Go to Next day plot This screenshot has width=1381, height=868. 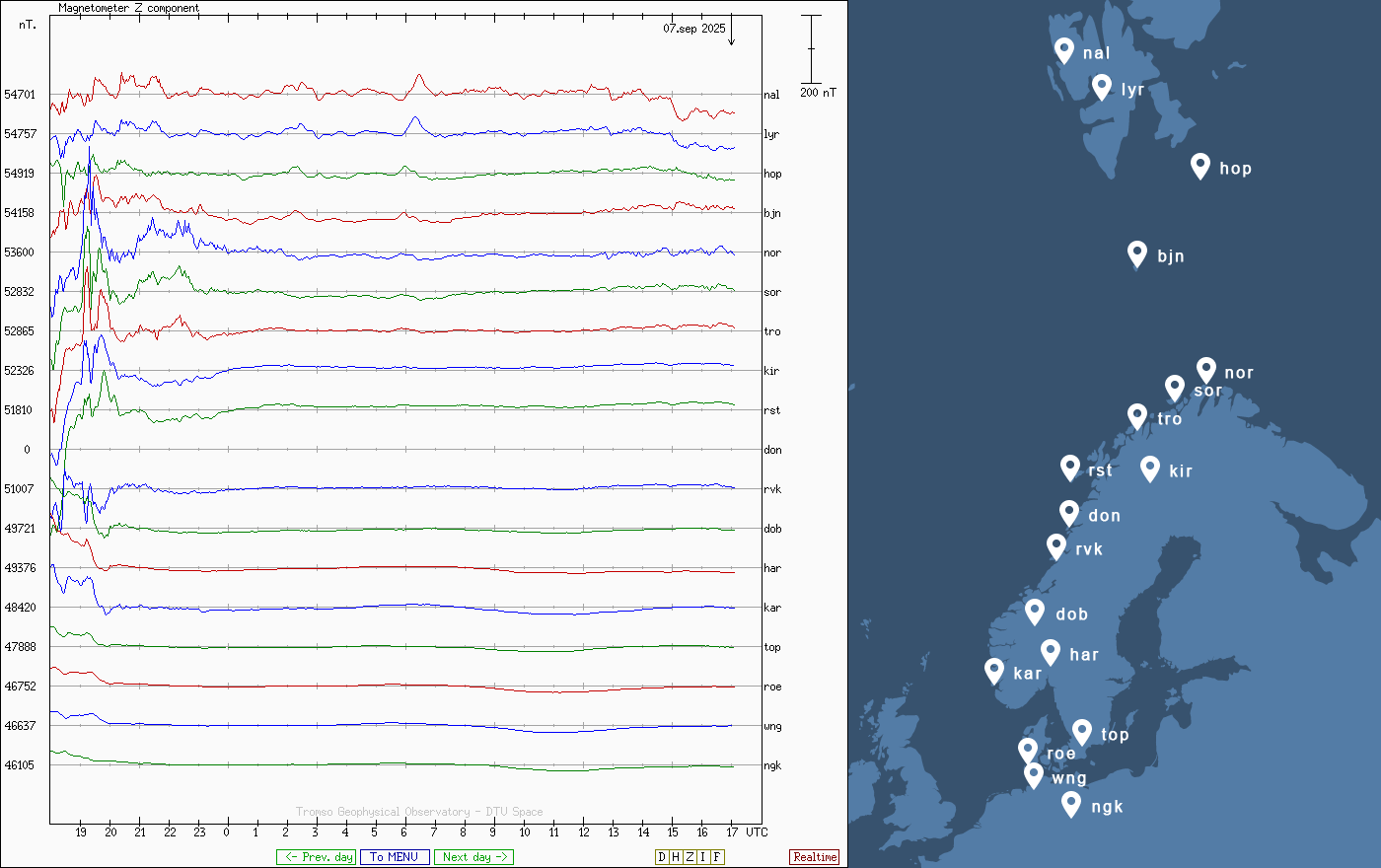[x=473, y=857]
